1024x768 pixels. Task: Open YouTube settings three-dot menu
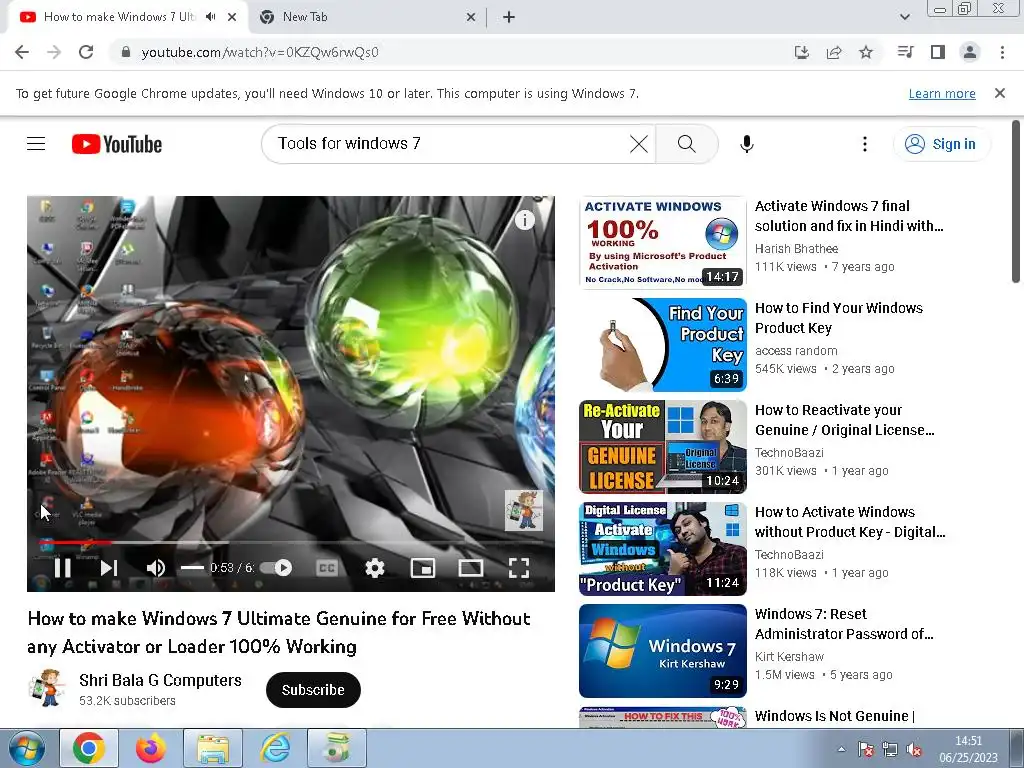point(865,144)
